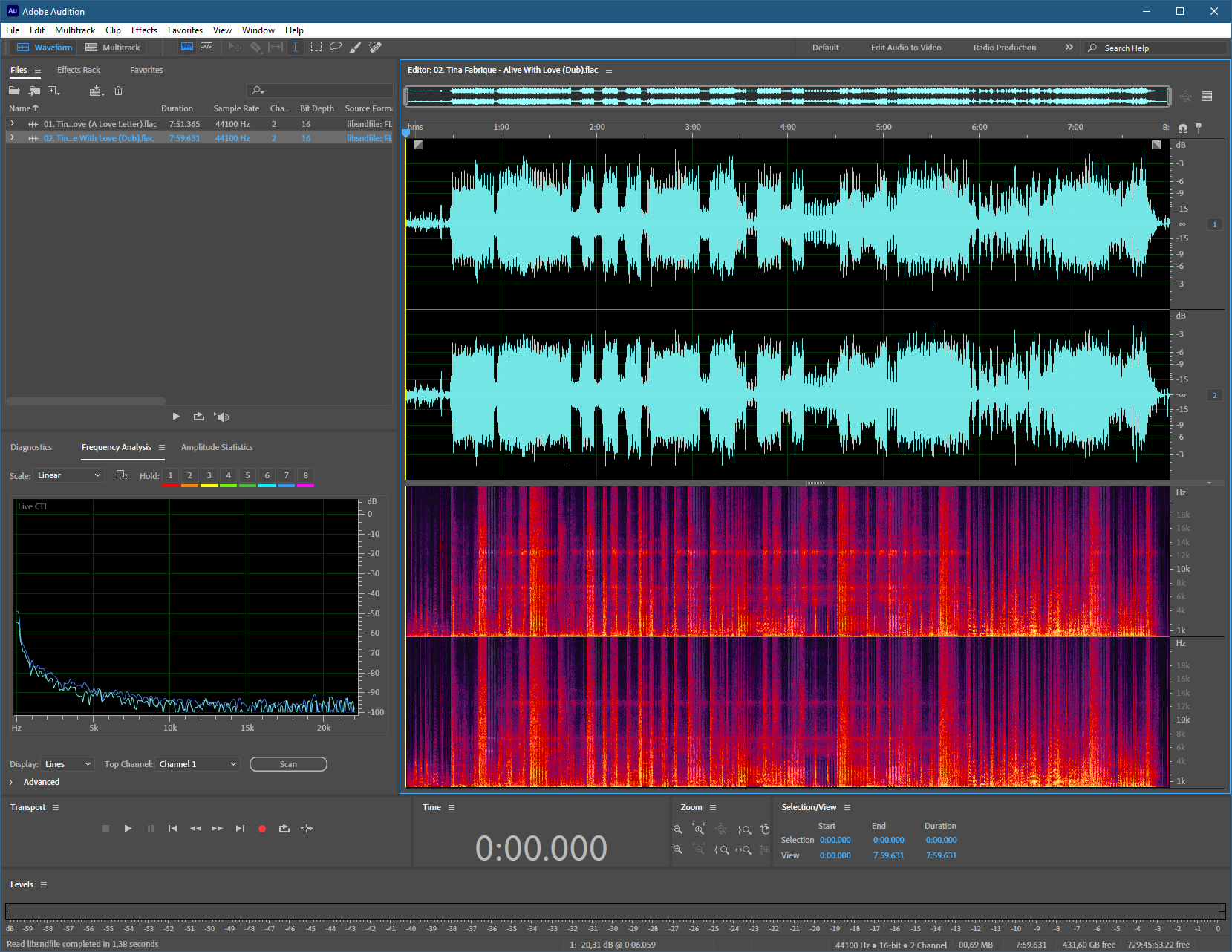1232x952 pixels.
Task: Click Zoom In (Time) magnifier icon
Action: tap(699, 829)
